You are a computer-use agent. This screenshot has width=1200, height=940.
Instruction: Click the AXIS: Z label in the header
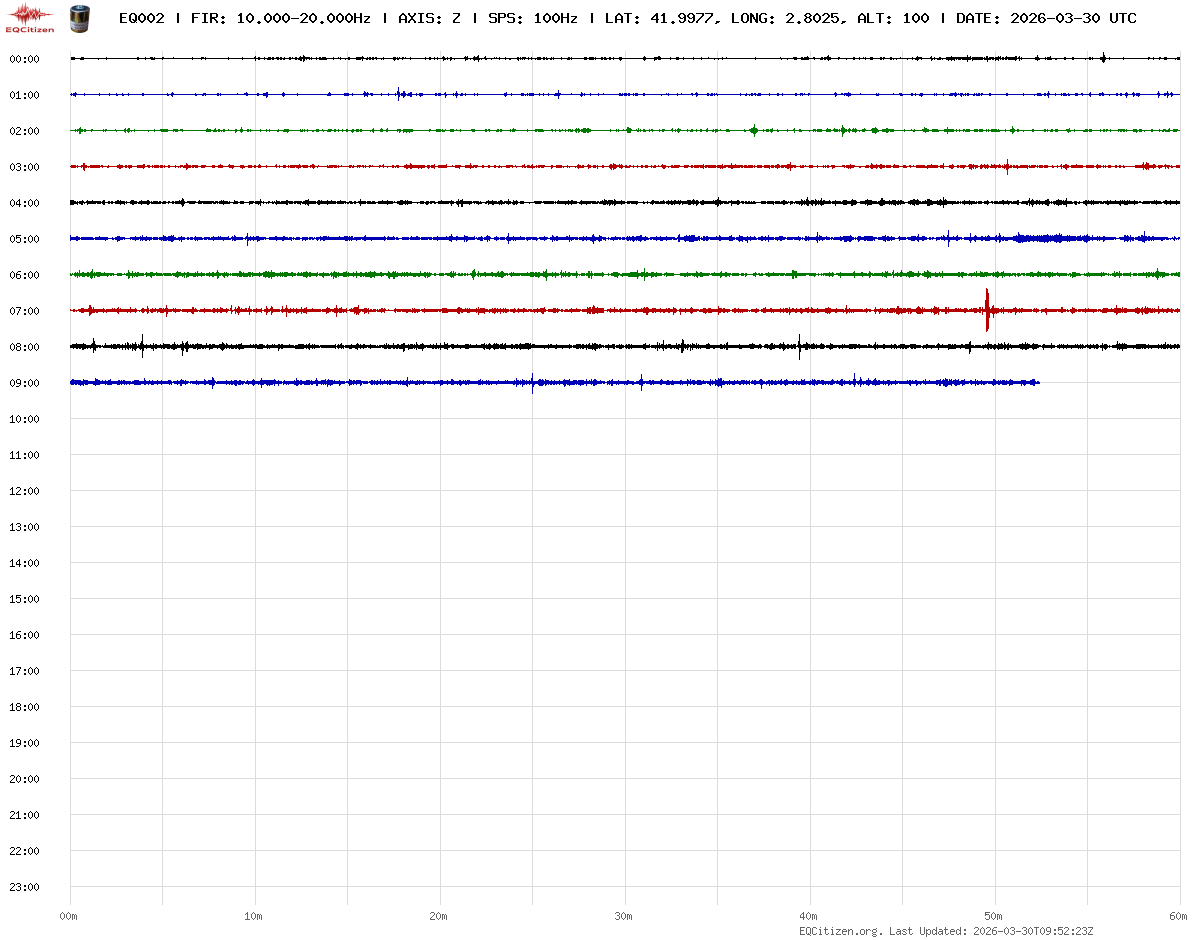[429, 18]
